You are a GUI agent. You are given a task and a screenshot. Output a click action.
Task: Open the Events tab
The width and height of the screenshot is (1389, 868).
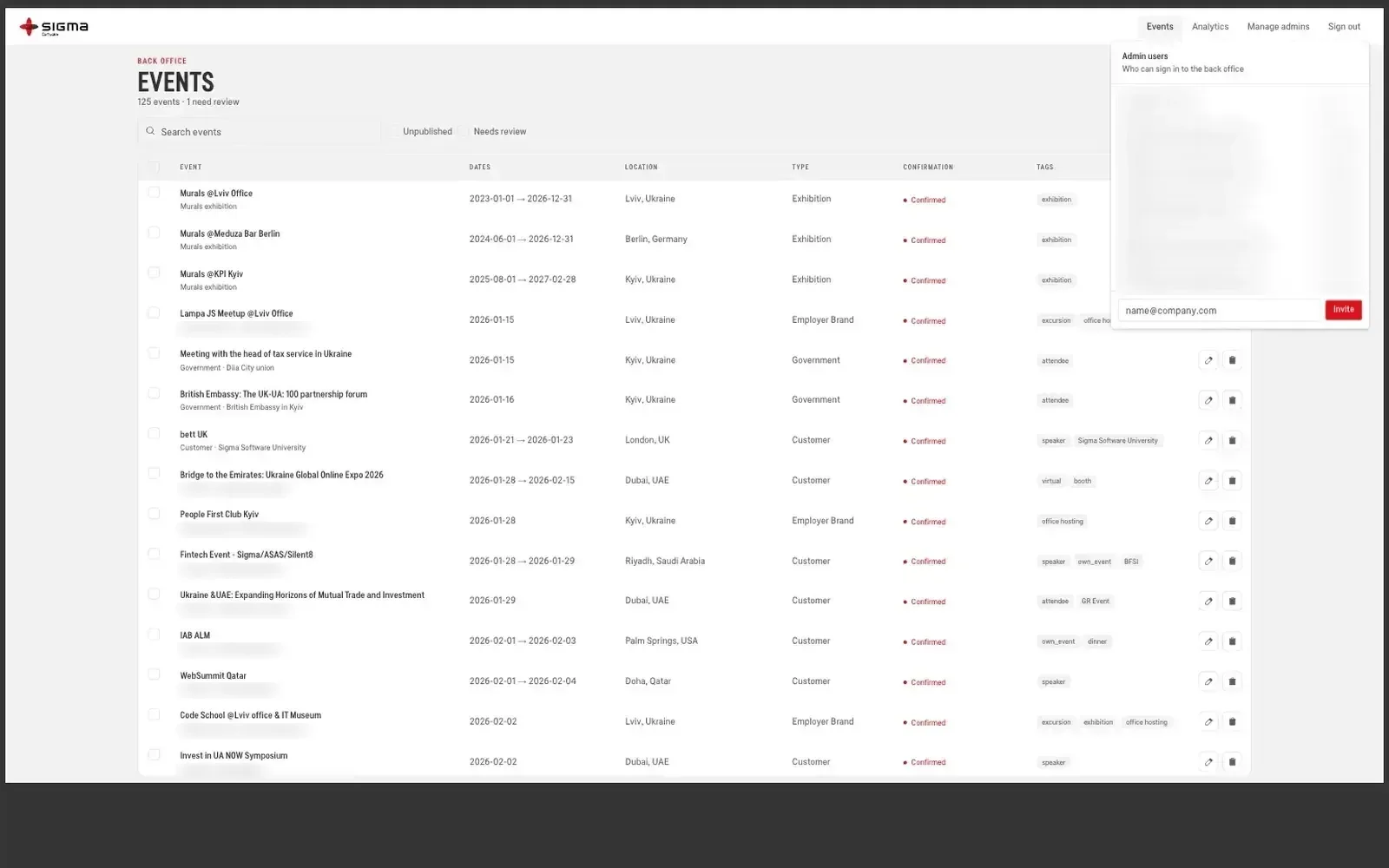(x=1160, y=27)
